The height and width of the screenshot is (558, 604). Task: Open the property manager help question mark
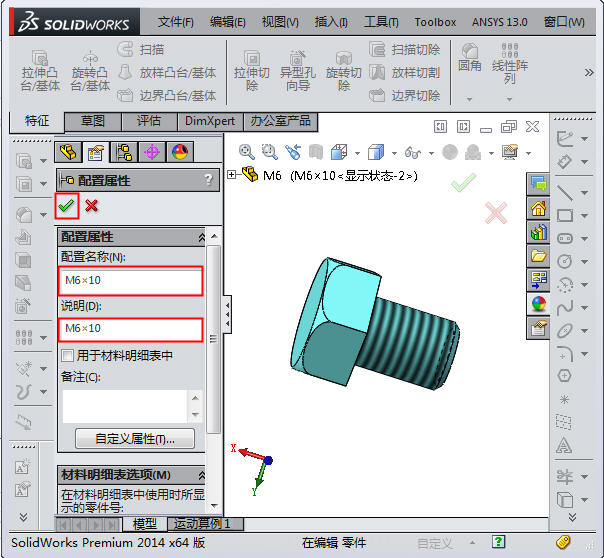tap(208, 180)
